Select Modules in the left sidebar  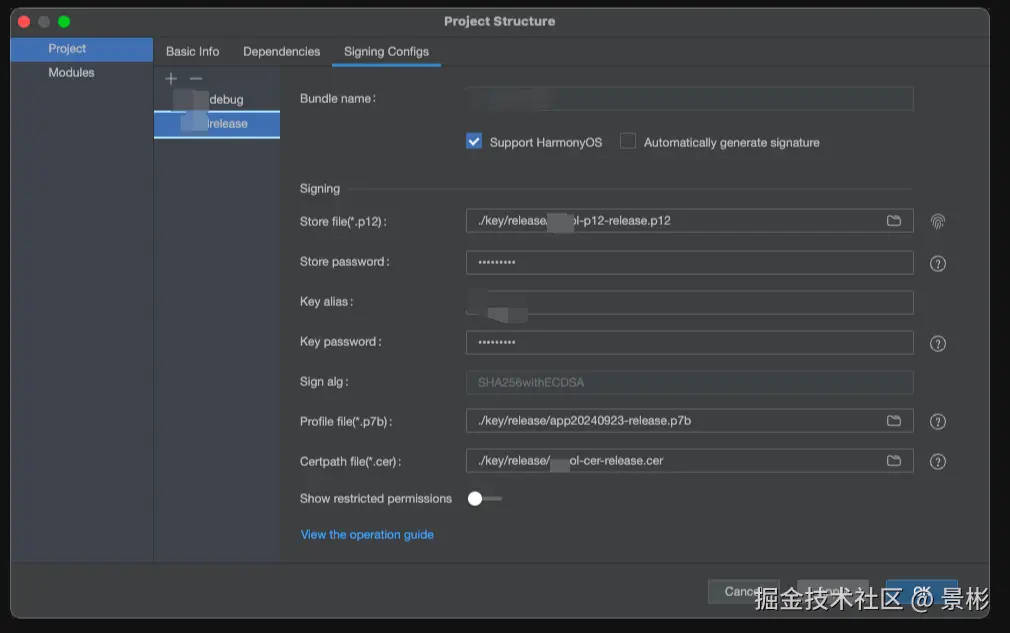[71, 73]
